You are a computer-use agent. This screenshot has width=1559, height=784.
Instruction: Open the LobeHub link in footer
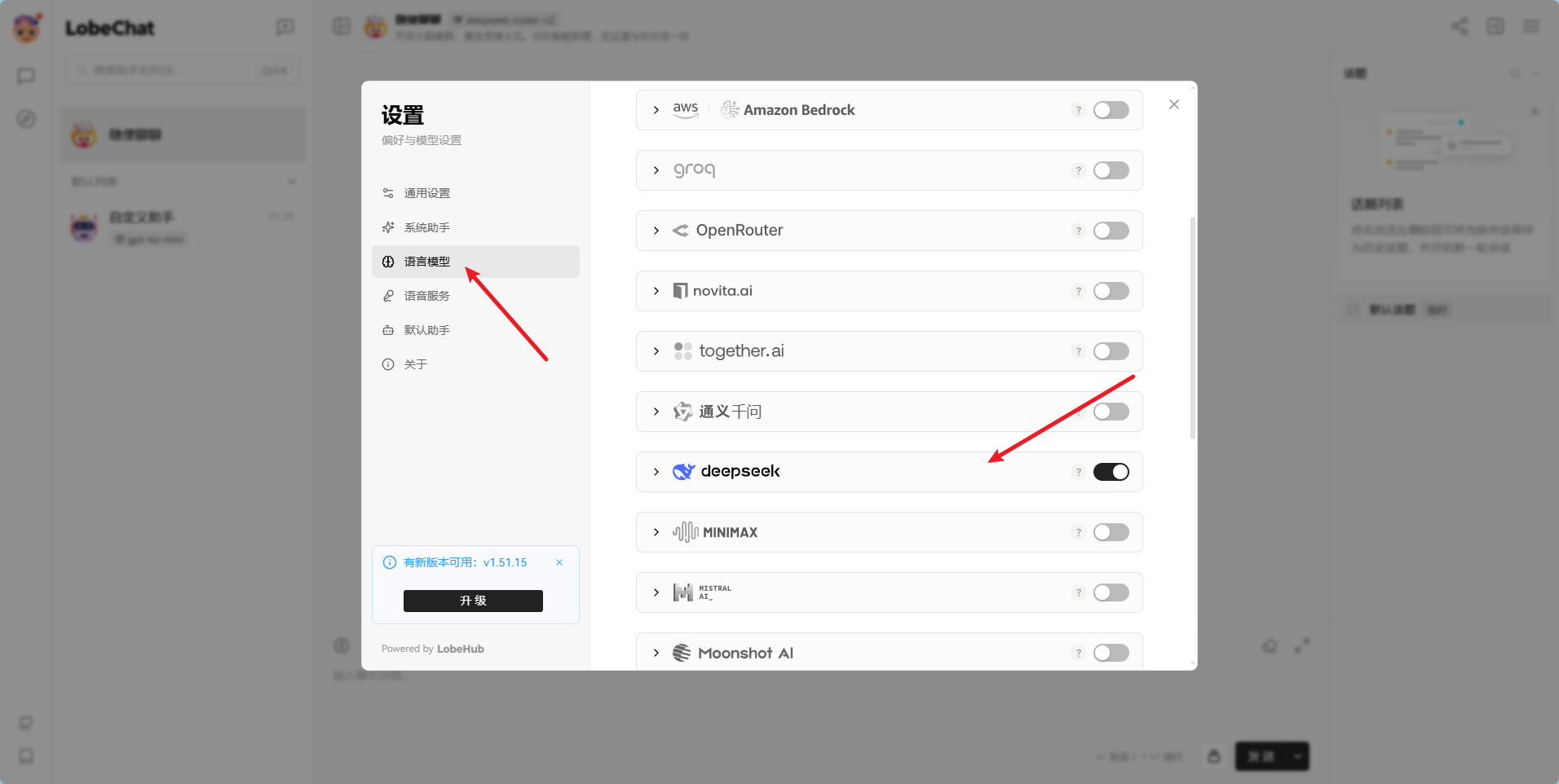click(461, 649)
